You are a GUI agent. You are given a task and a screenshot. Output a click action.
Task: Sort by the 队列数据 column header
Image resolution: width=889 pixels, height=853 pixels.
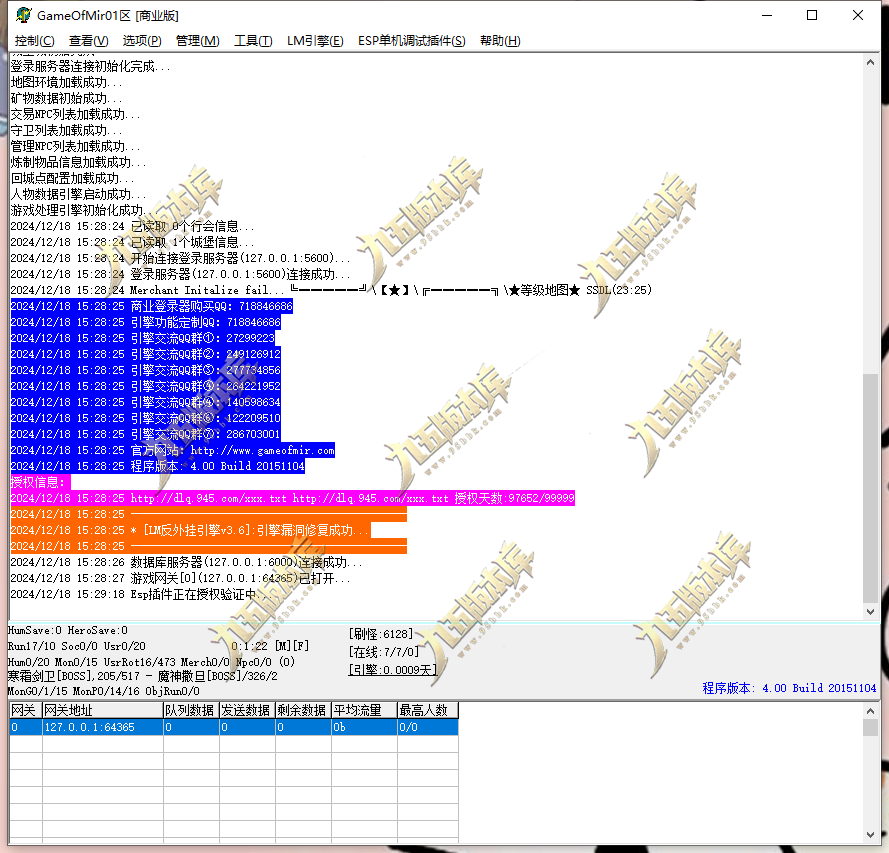coord(191,710)
